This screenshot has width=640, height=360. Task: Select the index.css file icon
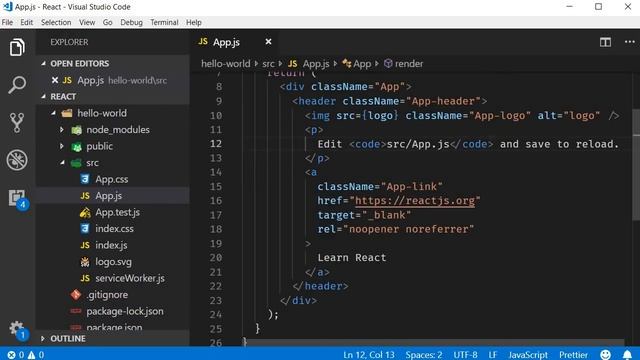point(85,229)
